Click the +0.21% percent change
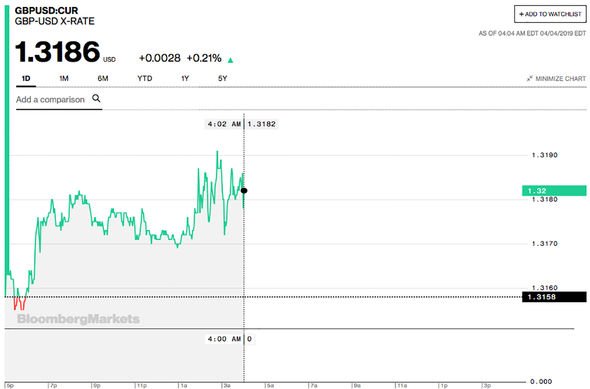This screenshot has height=389, width=590. pos(204,58)
